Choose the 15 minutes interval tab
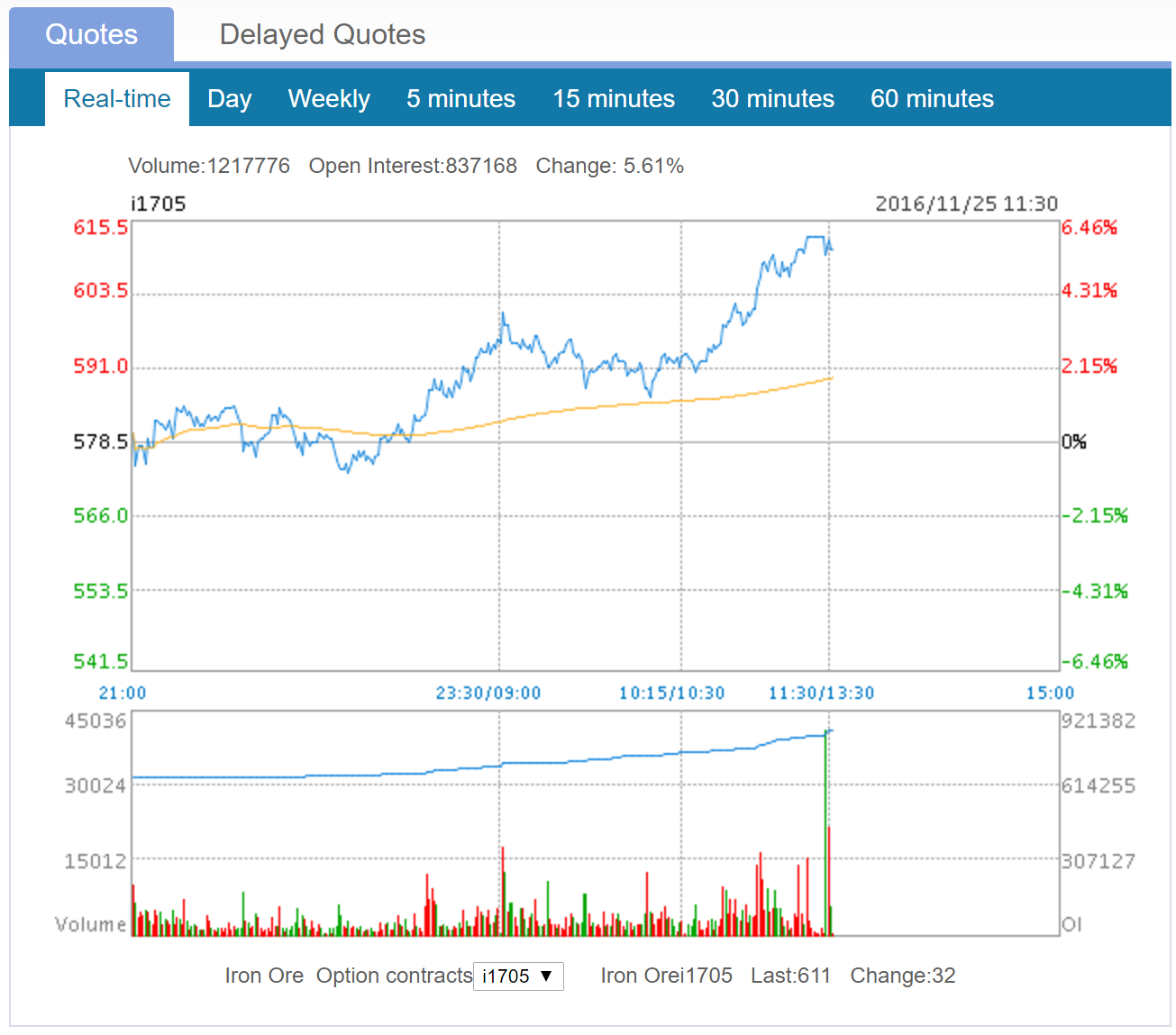 613,99
